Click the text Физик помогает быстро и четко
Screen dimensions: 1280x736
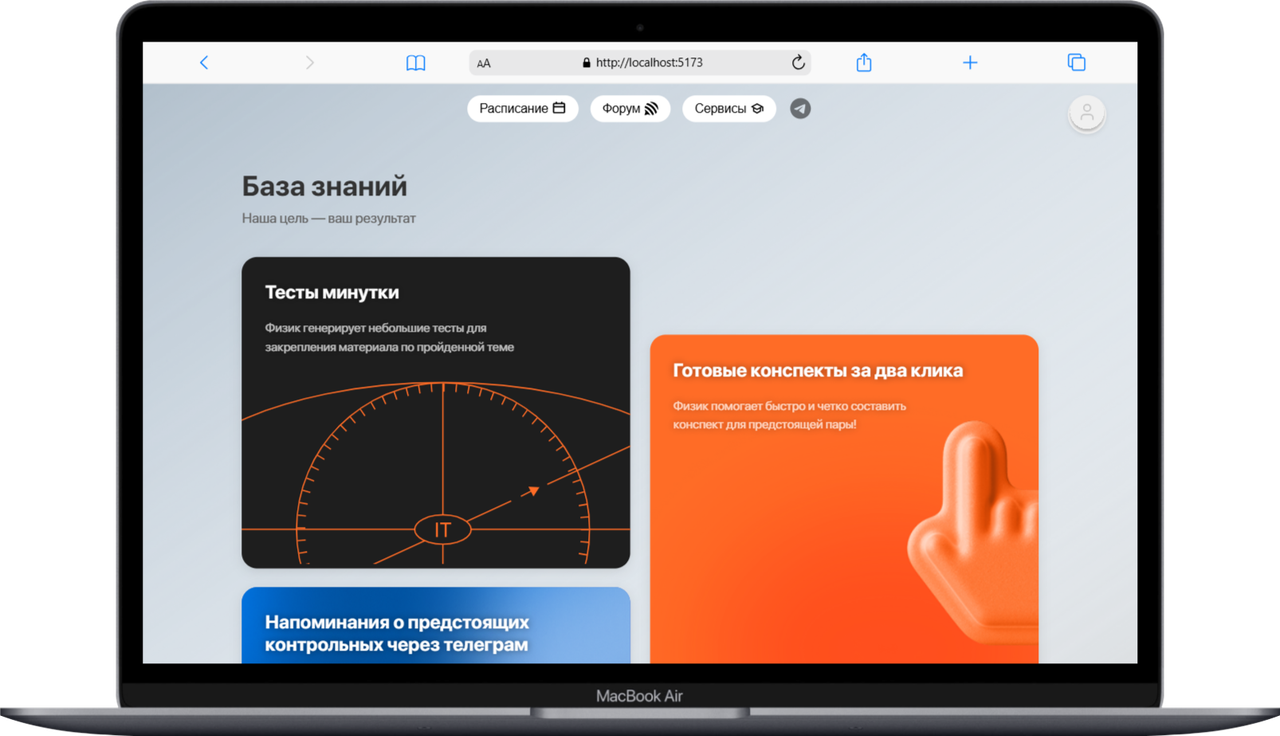pos(789,415)
